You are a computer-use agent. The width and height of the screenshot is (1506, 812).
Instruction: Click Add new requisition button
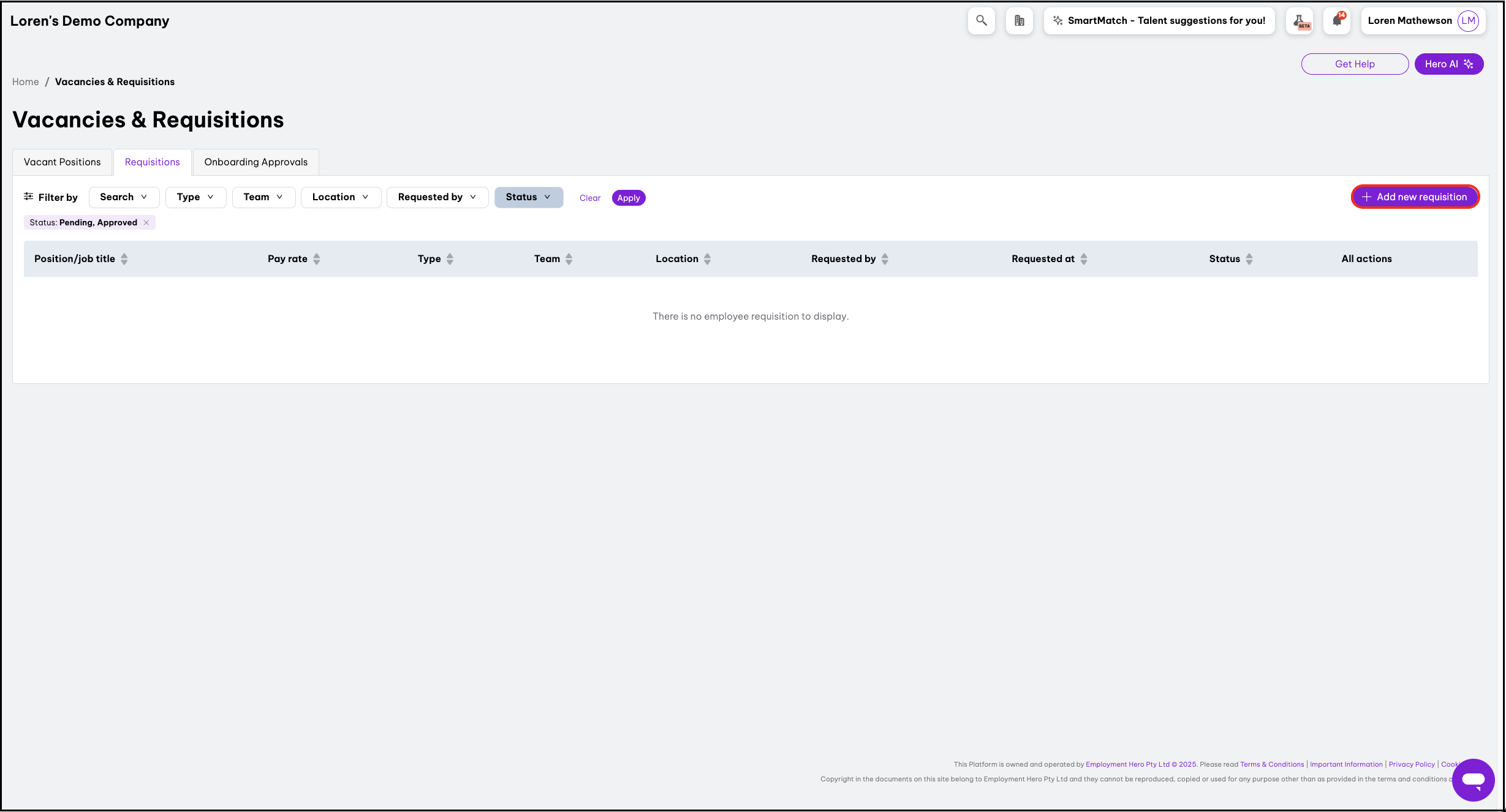(1415, 197)
